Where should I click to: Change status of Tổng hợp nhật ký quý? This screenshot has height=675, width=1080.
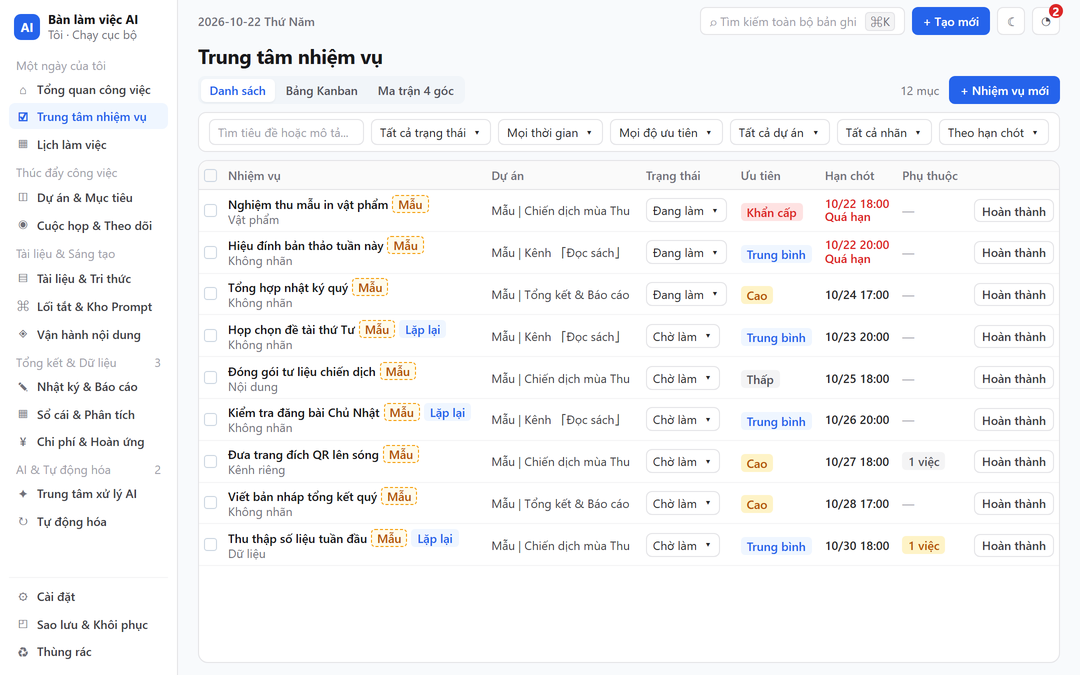tap(686, 295)
